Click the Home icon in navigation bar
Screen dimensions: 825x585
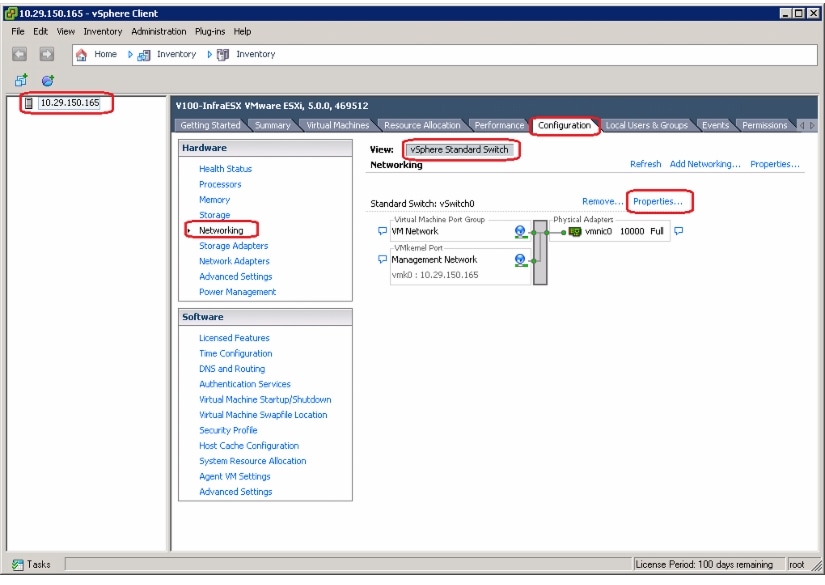click(x=82, y=54)
